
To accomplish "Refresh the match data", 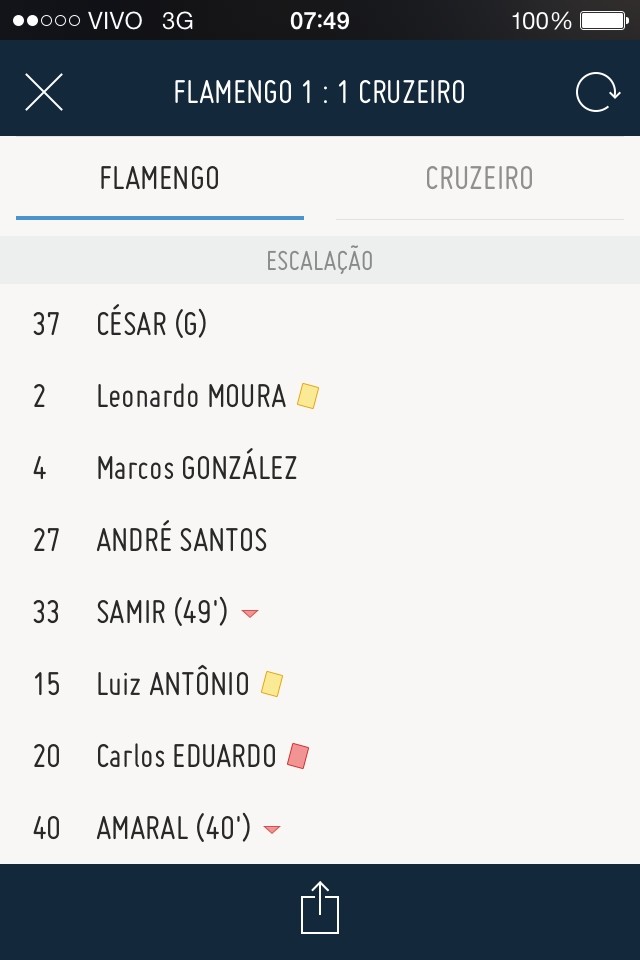I will 597,92.
